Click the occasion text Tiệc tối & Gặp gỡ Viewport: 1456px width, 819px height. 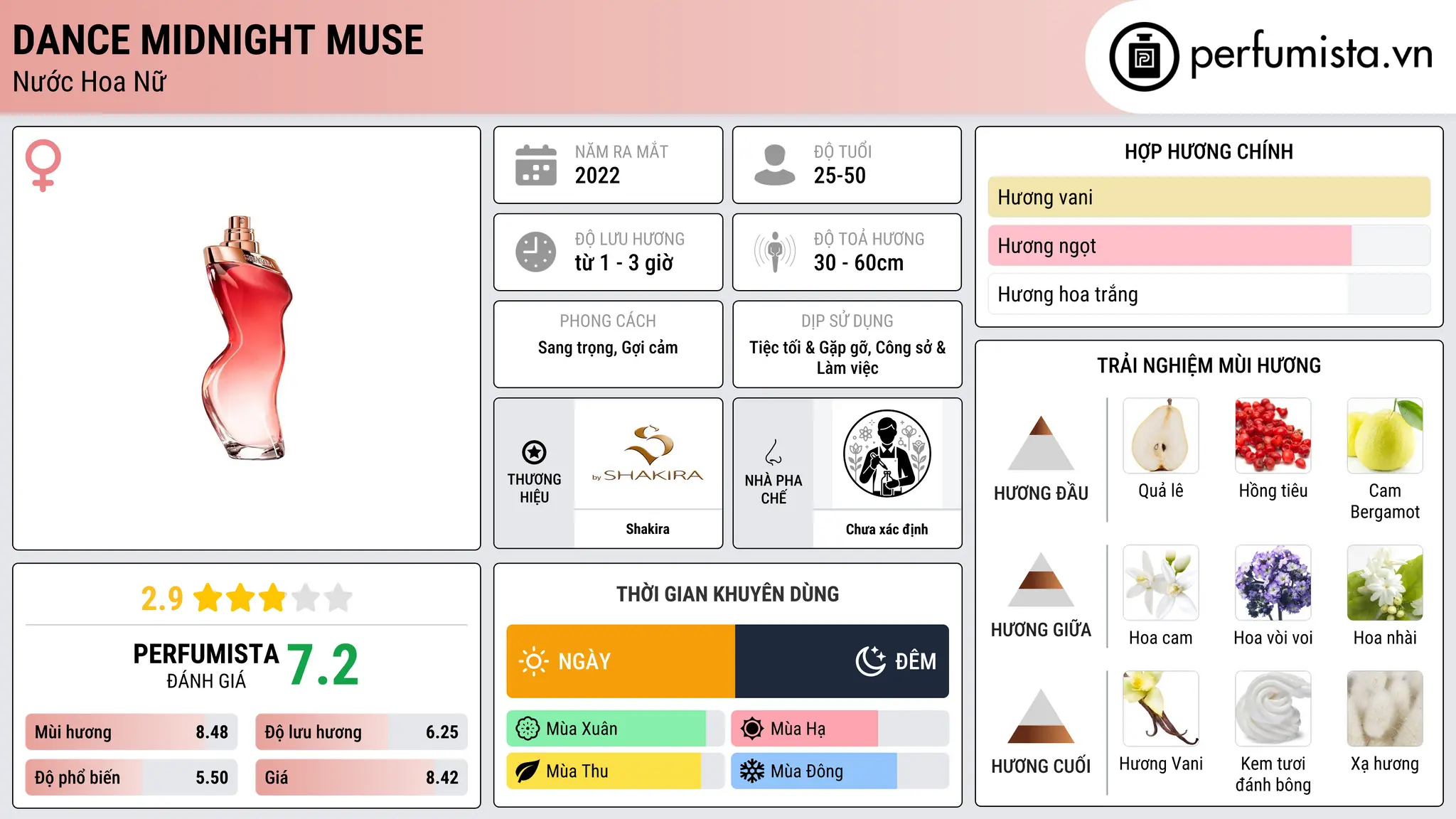(810, 348)
